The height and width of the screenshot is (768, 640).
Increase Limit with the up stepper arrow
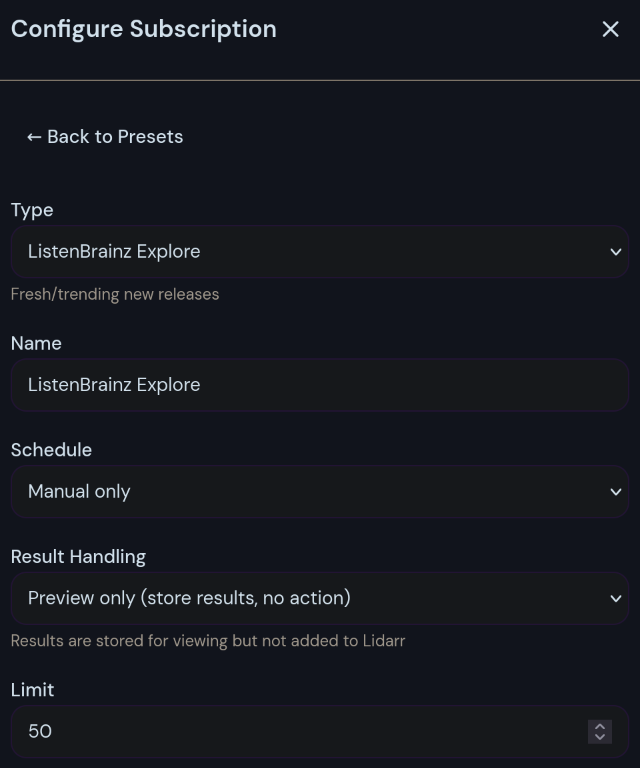coord(600,726)
